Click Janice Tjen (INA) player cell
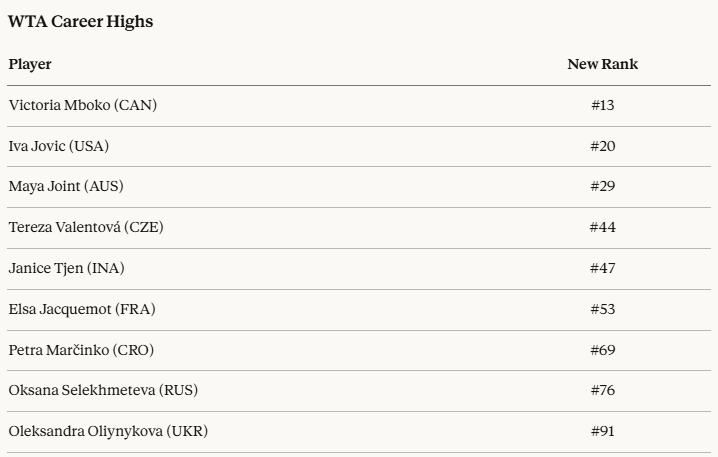The image size is (718, 457). (67, 268)
